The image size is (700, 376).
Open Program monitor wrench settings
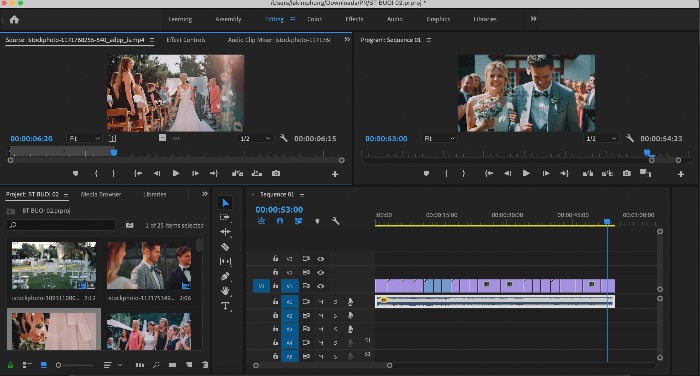pos(630,138)
